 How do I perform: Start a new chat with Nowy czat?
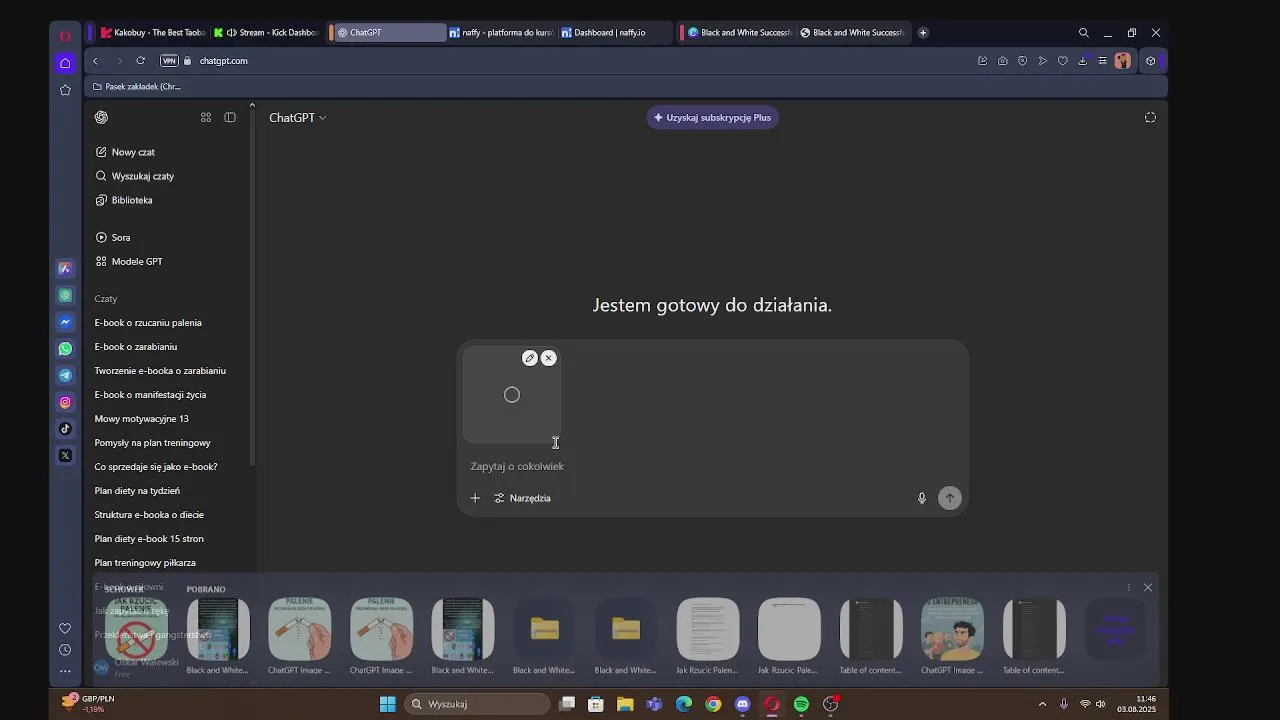[x=133, y=152]
